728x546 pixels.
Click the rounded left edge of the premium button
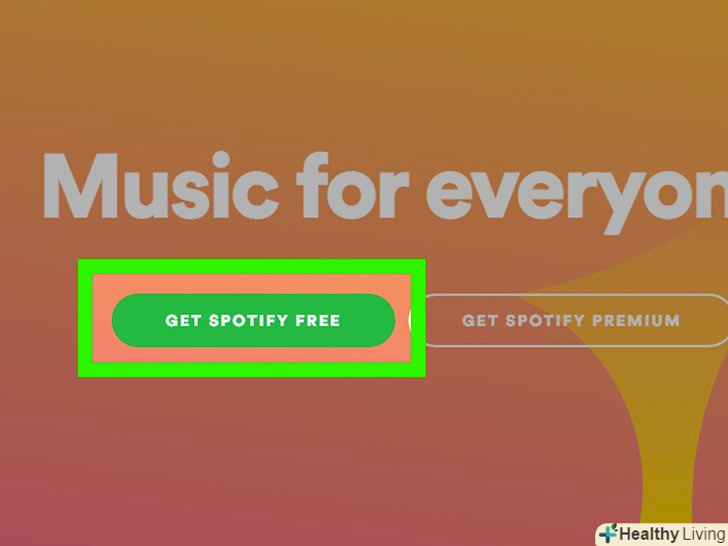[418, 320]
